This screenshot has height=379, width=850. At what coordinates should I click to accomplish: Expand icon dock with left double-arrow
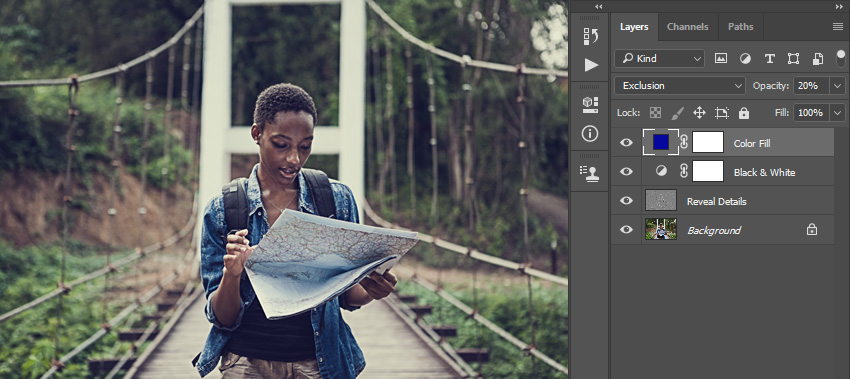(x=598, y=7)
